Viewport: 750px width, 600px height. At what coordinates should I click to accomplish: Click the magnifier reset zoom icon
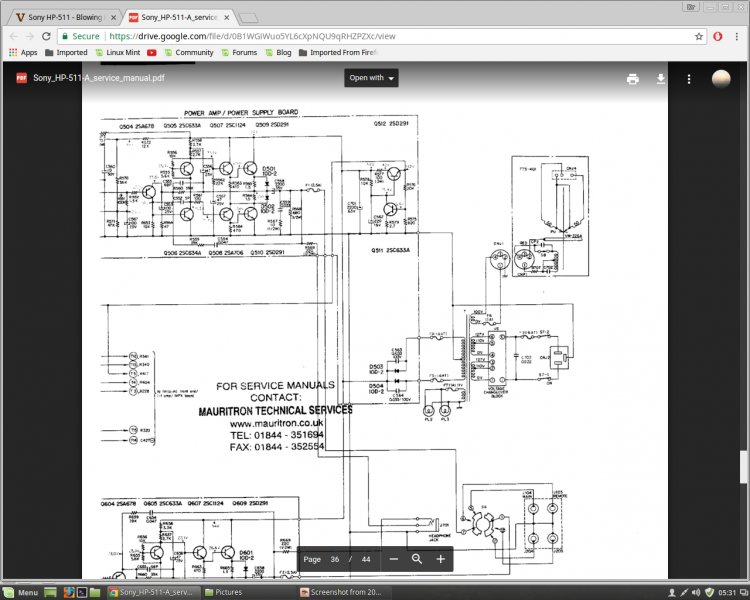pyautogui.click(x=417, y=559)
